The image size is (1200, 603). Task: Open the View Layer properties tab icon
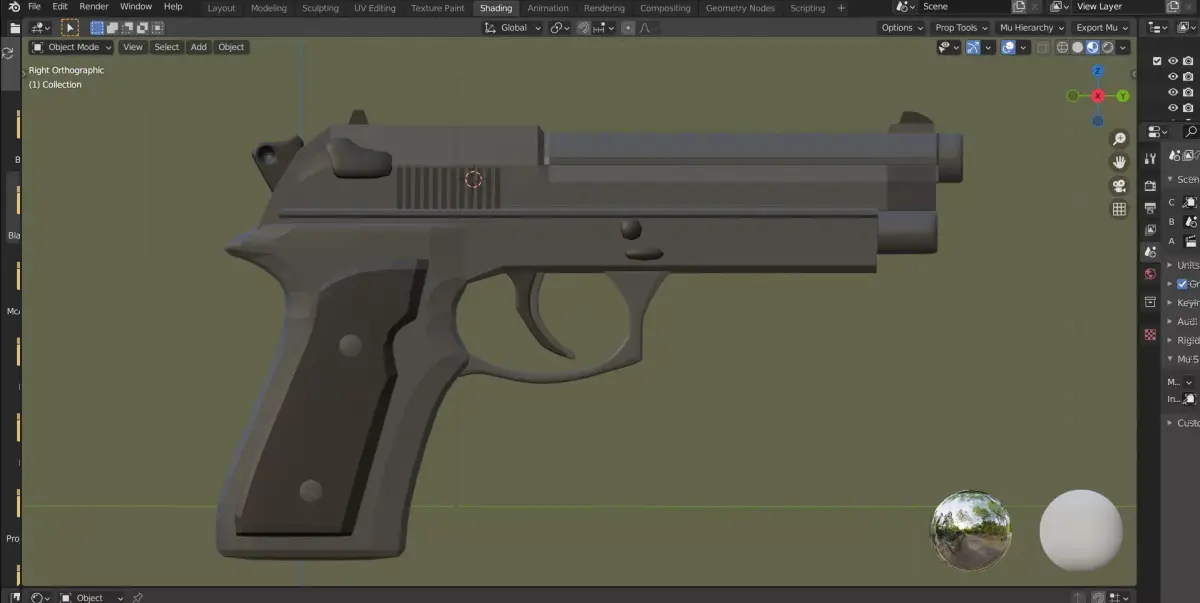[1150, 230]
